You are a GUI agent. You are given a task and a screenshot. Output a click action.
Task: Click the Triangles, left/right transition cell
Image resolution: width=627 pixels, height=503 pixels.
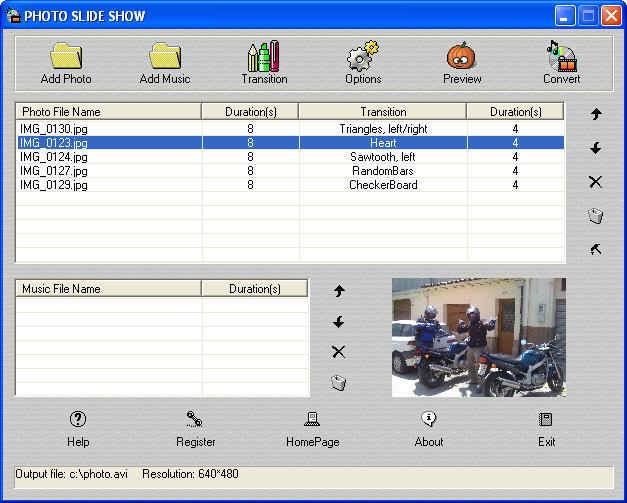pyautogui.click(x=383, y=129)
